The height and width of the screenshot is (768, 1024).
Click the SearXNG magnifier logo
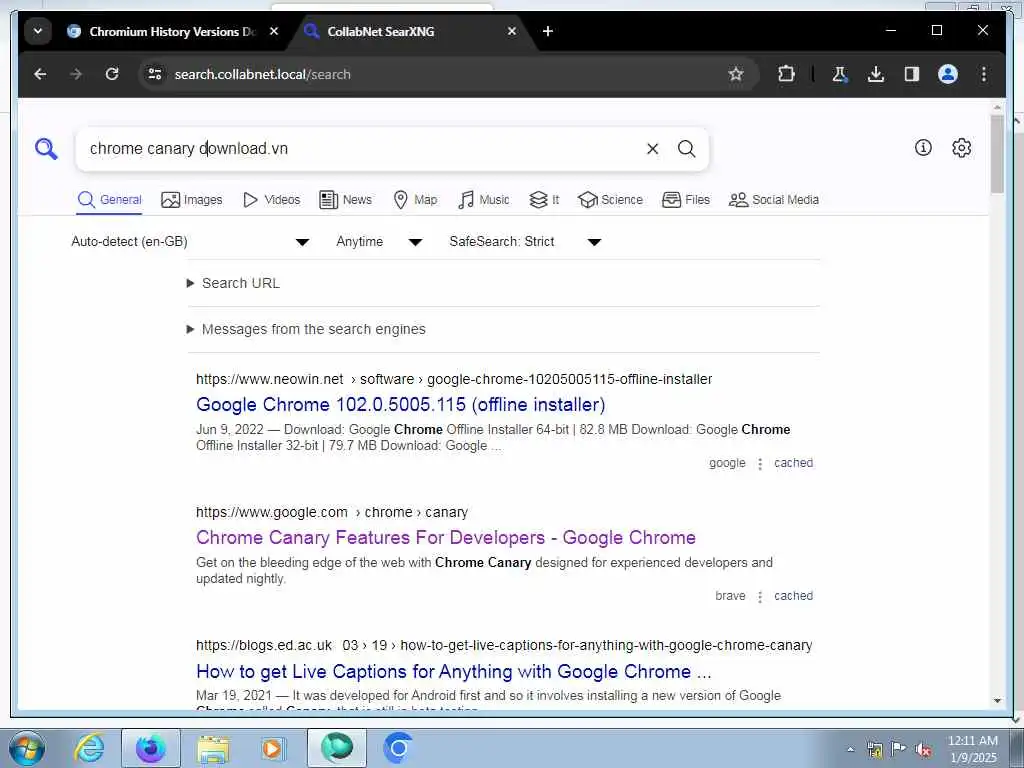pyautogui.click(x=46, y=149)
